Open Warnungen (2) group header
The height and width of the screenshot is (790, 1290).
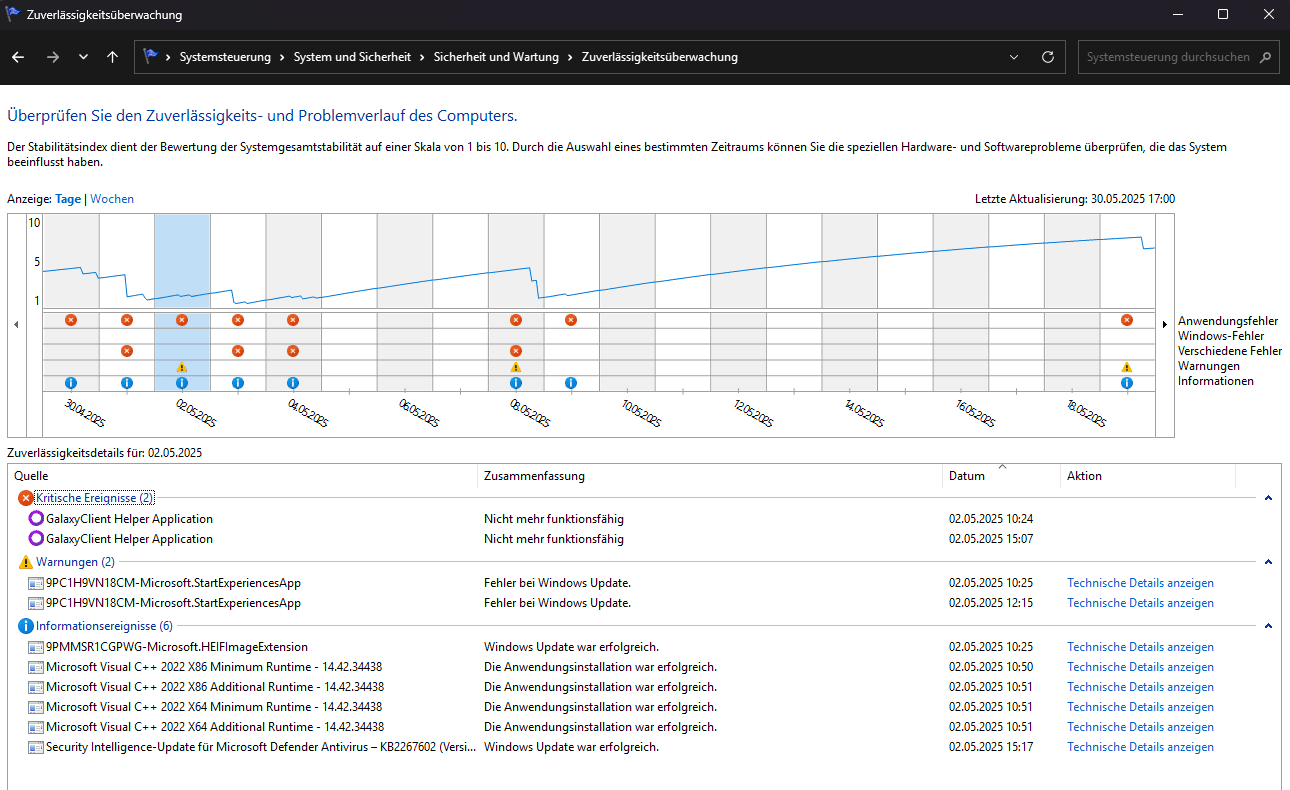[75, 562]
